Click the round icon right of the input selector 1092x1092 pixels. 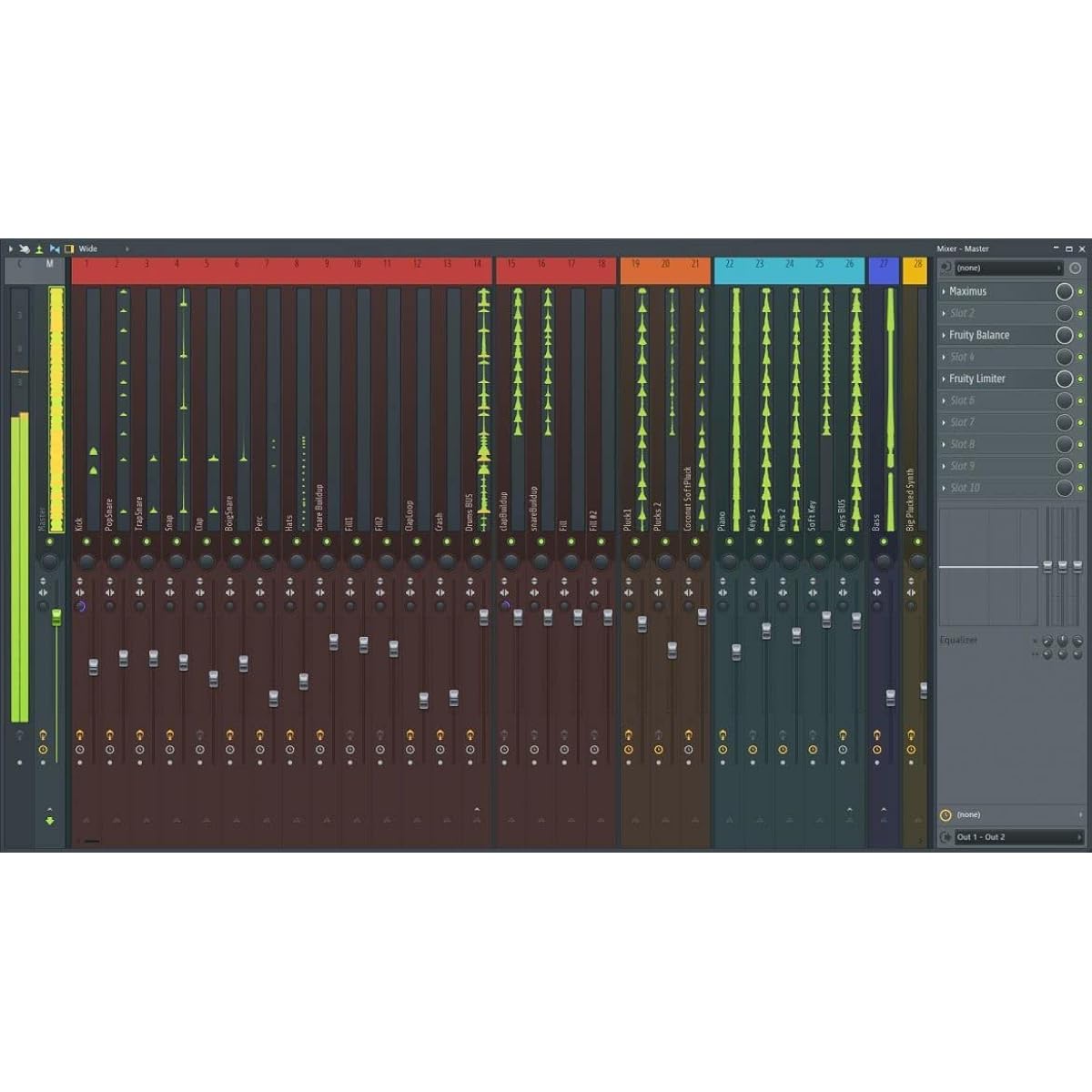(x=1076, y=268)
